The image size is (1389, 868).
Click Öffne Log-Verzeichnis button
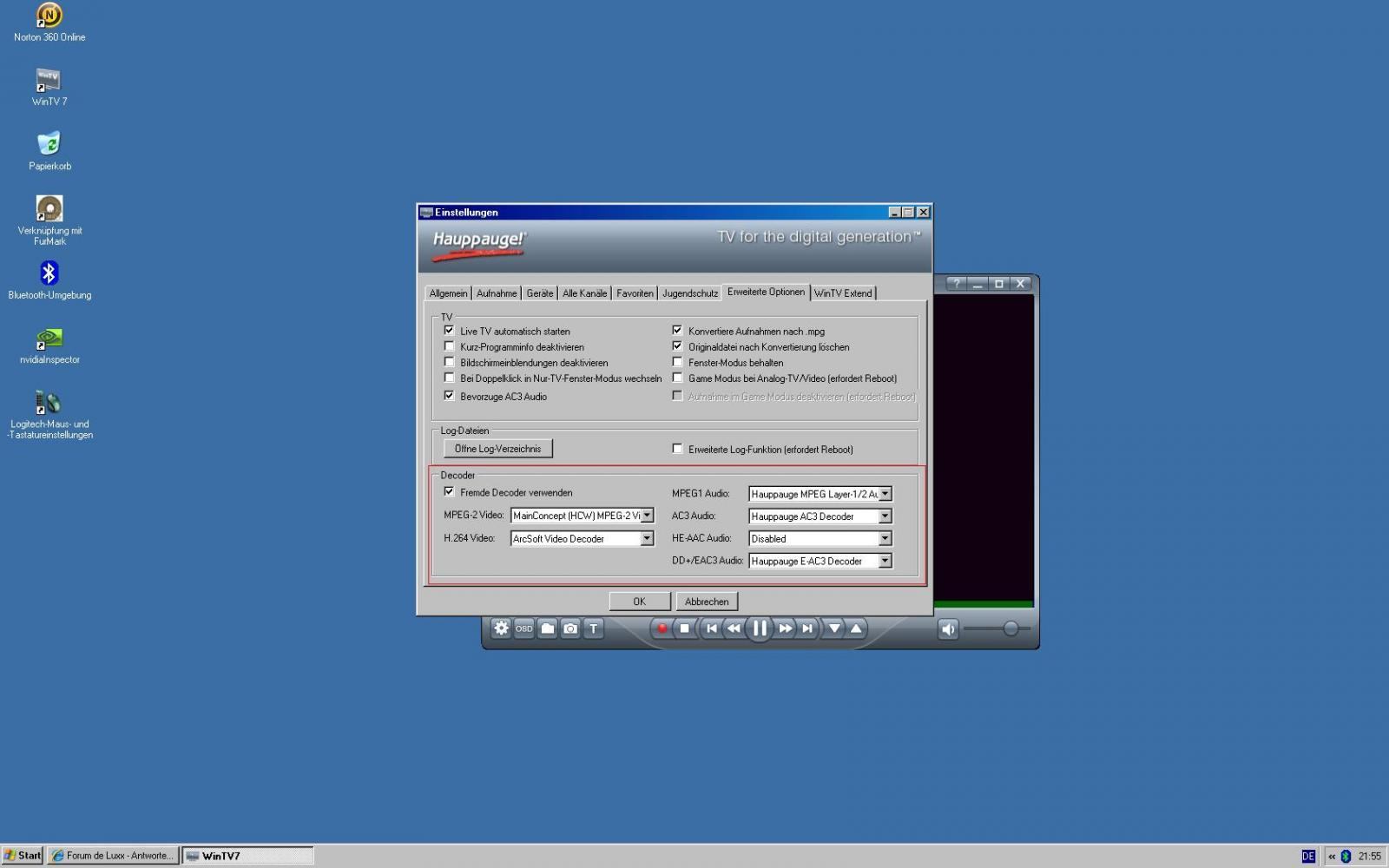498,449
